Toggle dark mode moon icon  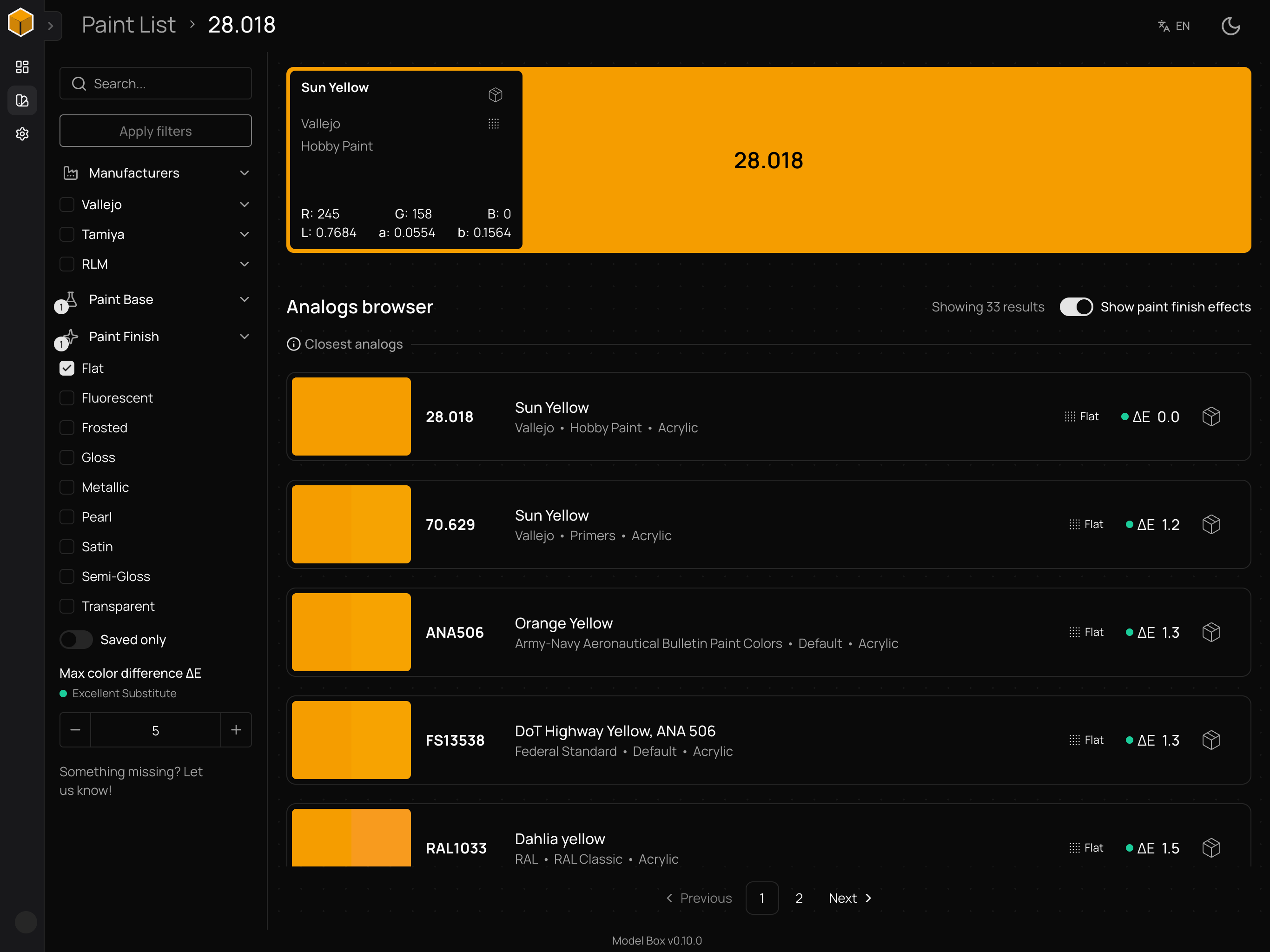pyautogui.click(x=1230, y=26)
